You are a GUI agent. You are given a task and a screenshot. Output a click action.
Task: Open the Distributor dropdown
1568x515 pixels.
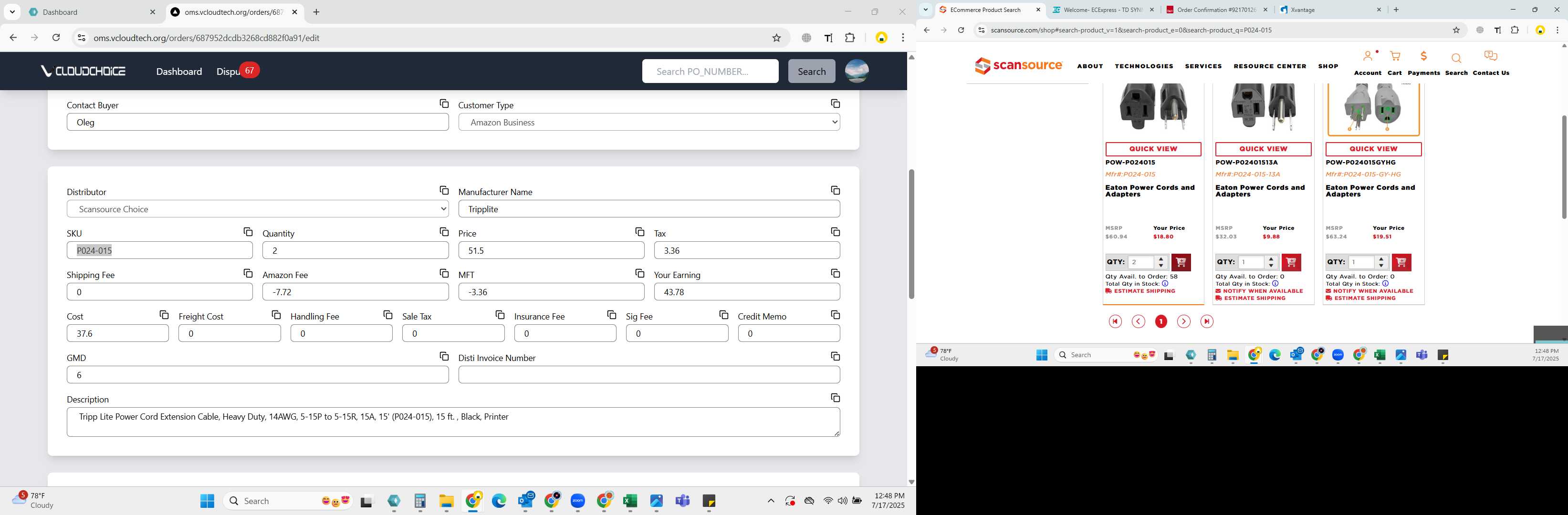[258, 208]
